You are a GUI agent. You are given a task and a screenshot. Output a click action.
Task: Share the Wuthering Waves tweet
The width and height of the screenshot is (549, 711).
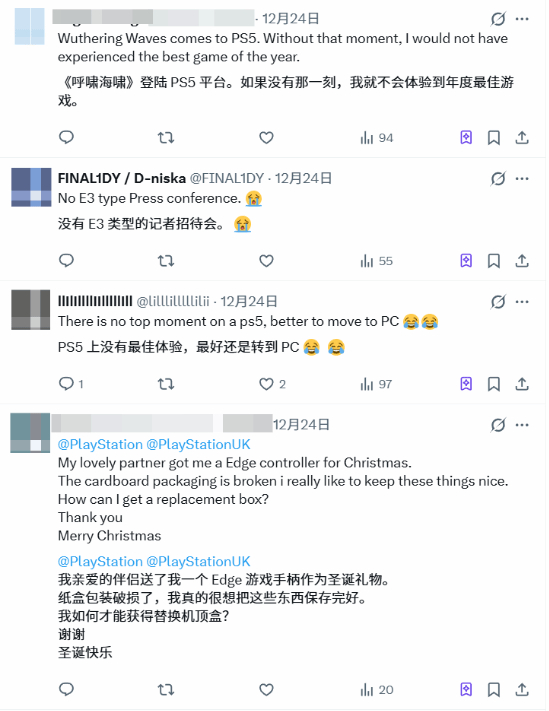[x=522, y=137]
